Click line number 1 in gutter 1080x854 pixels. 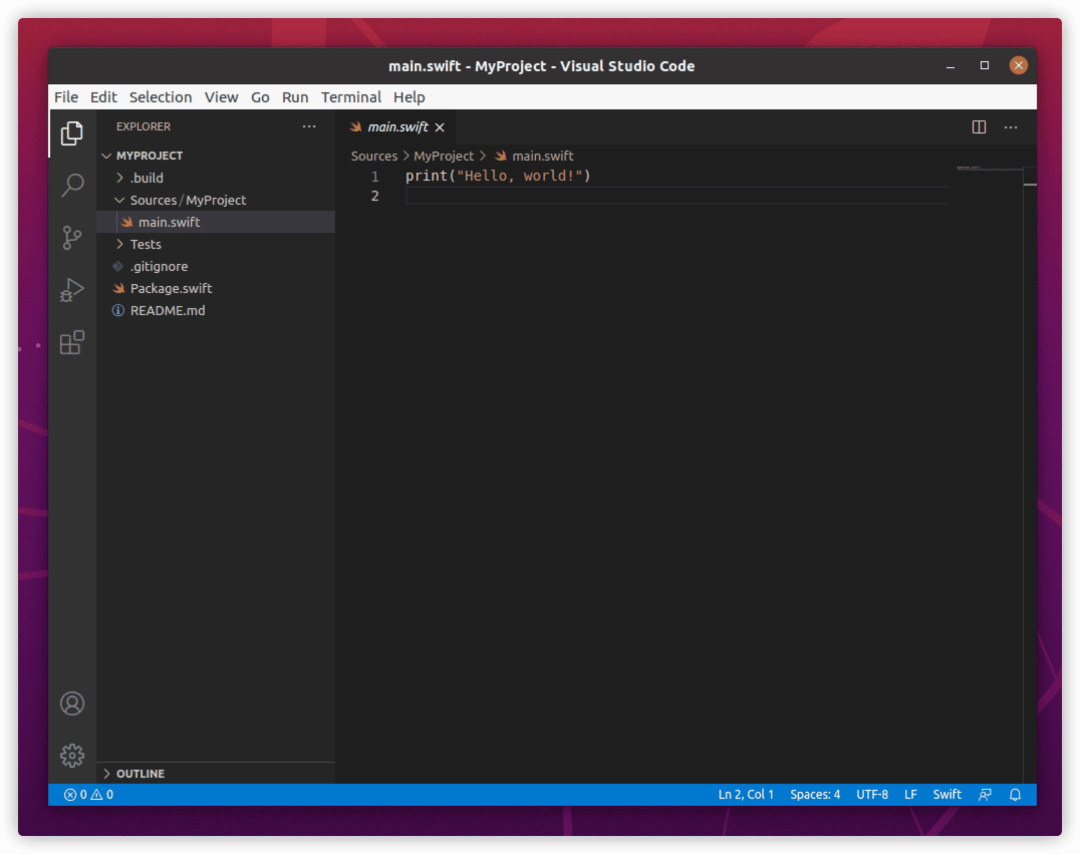[x=375, y=176]
